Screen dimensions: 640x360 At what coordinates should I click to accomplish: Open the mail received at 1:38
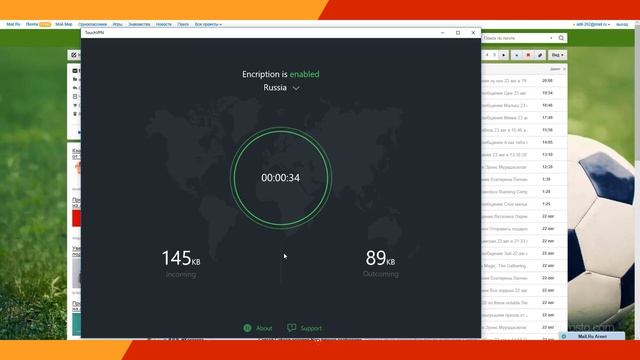click(524, 179)
